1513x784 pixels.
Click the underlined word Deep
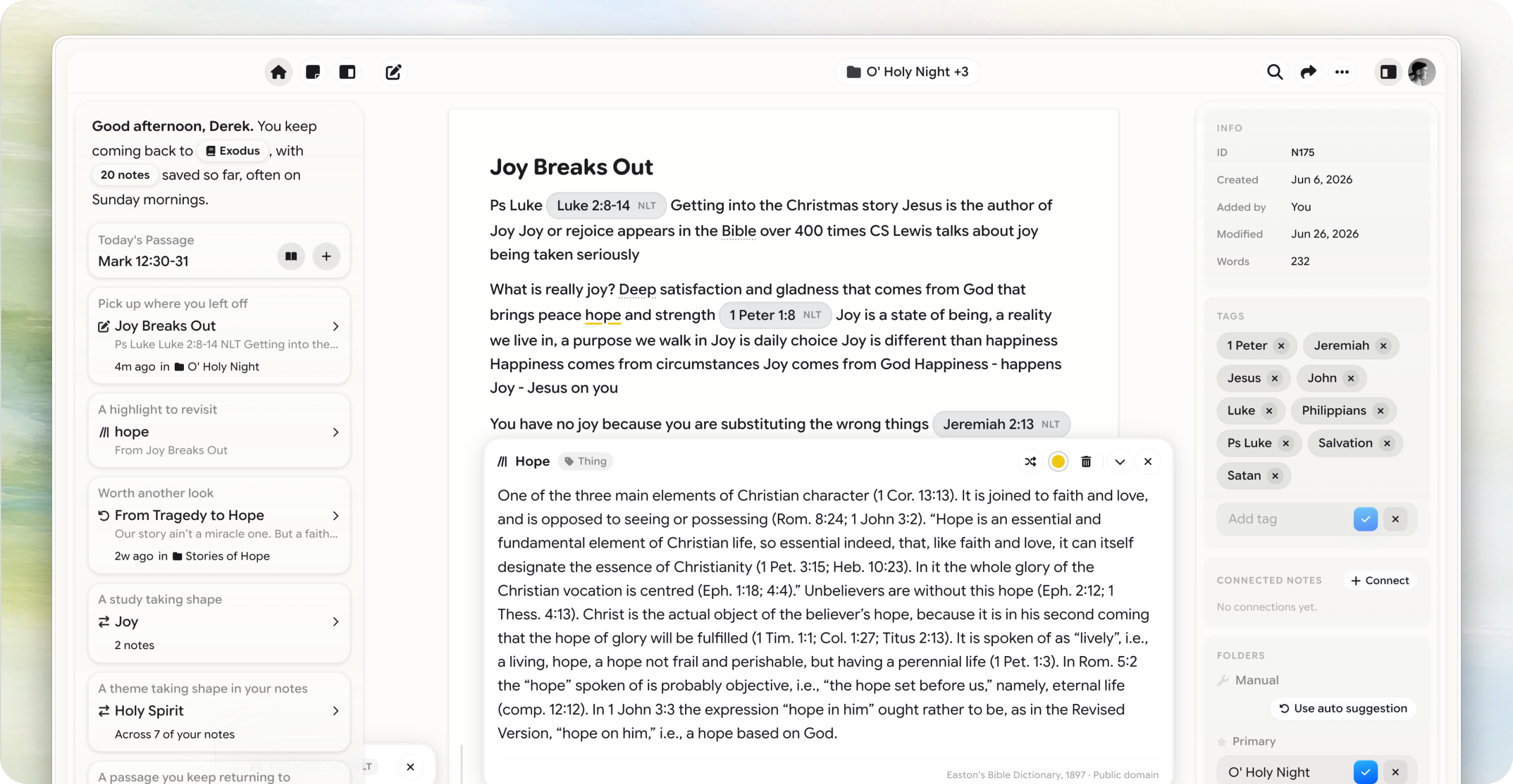637,289
